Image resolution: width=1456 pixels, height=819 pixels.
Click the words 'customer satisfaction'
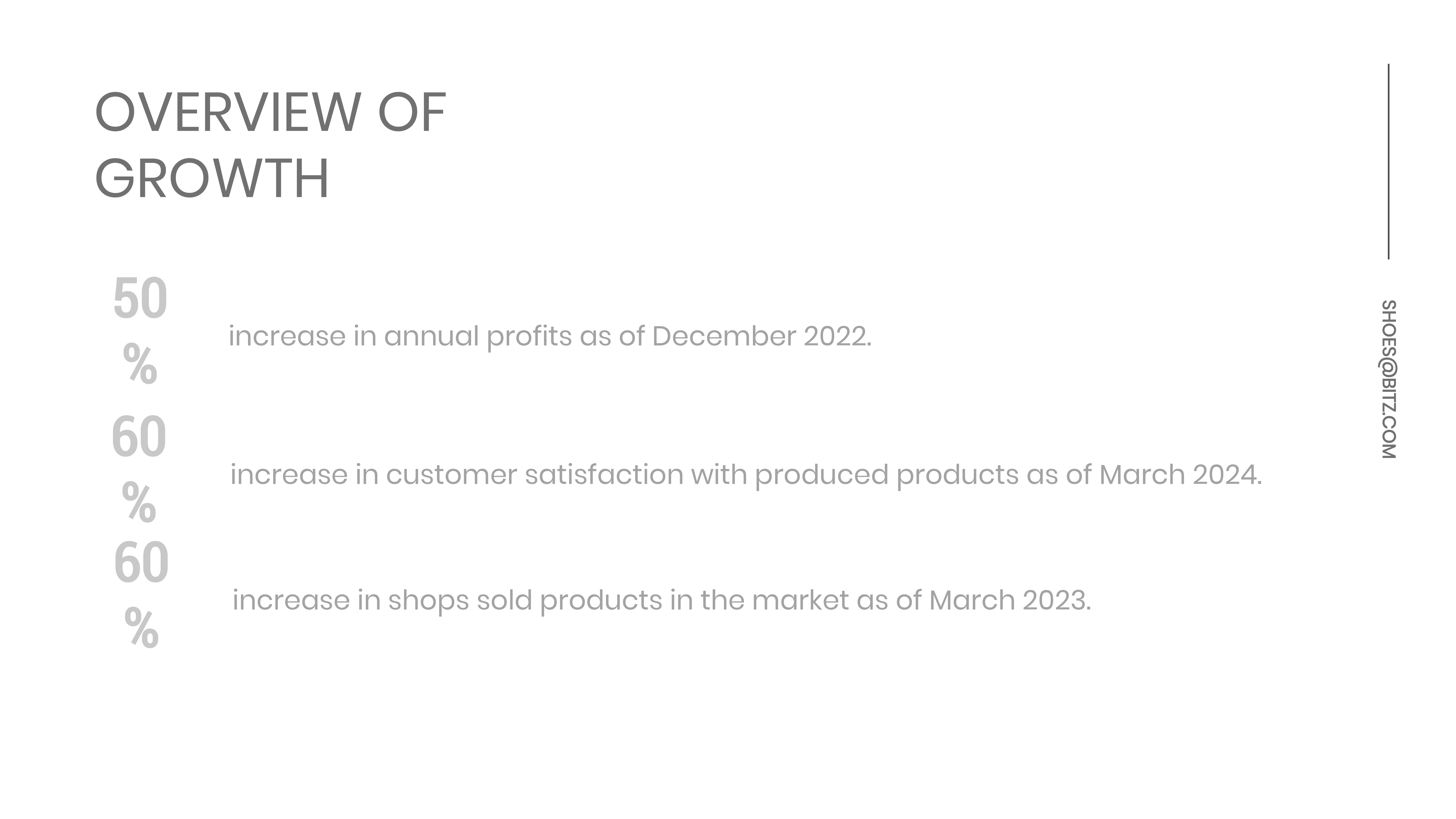tap(535, 475)
